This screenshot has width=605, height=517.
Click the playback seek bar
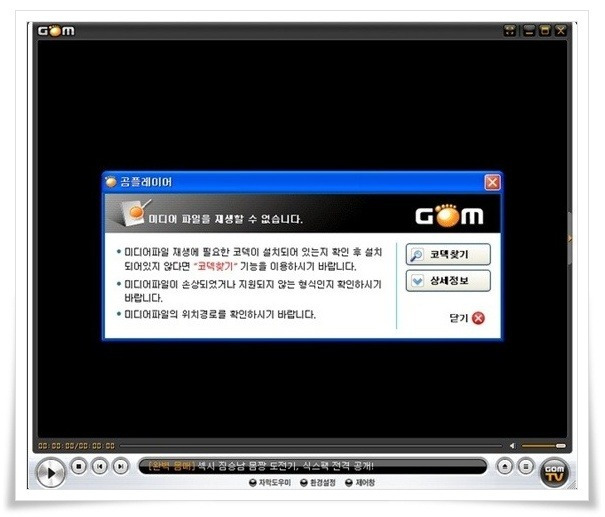tap(311, 446)
